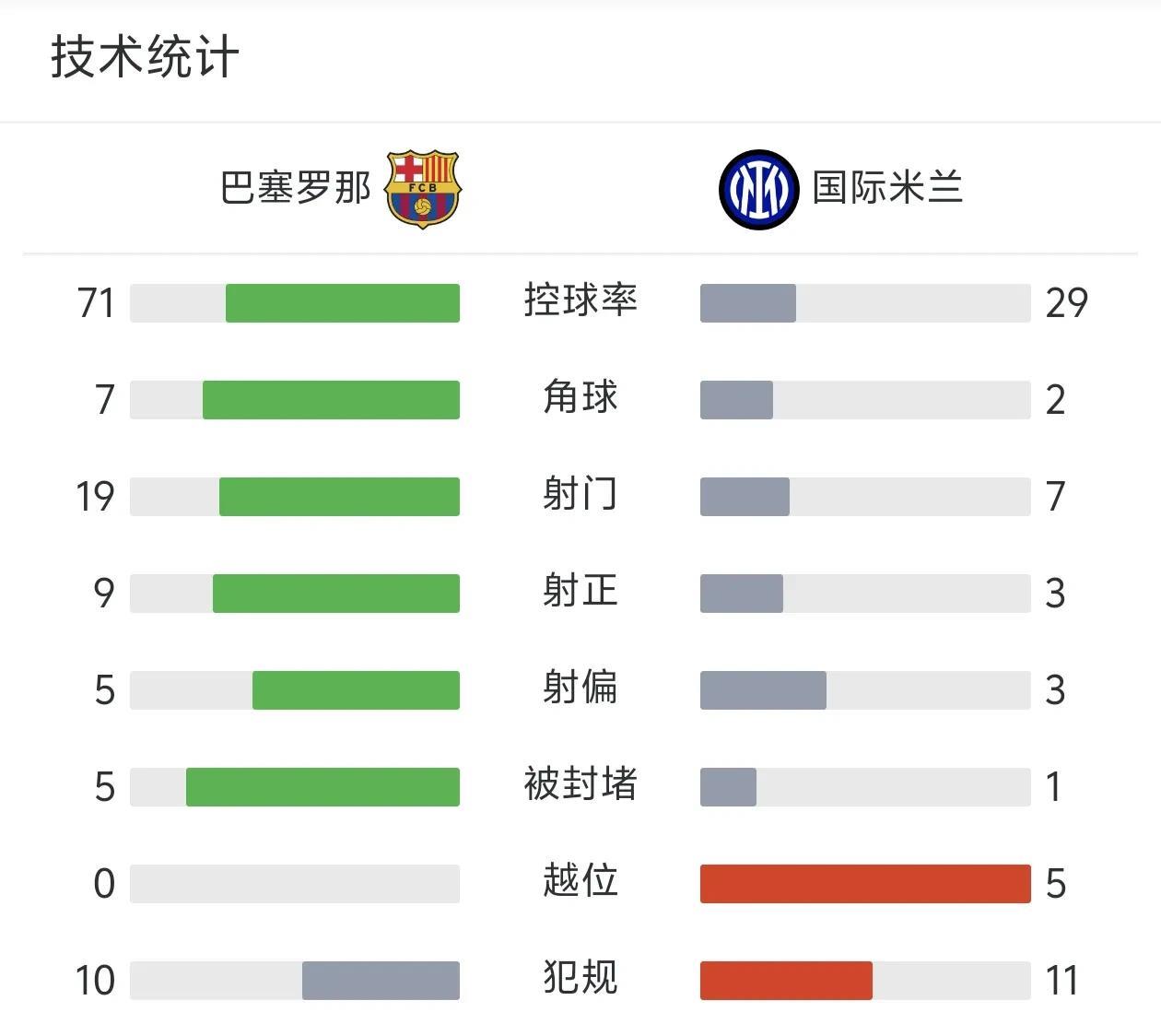Click the 越位 offside label

580,882
